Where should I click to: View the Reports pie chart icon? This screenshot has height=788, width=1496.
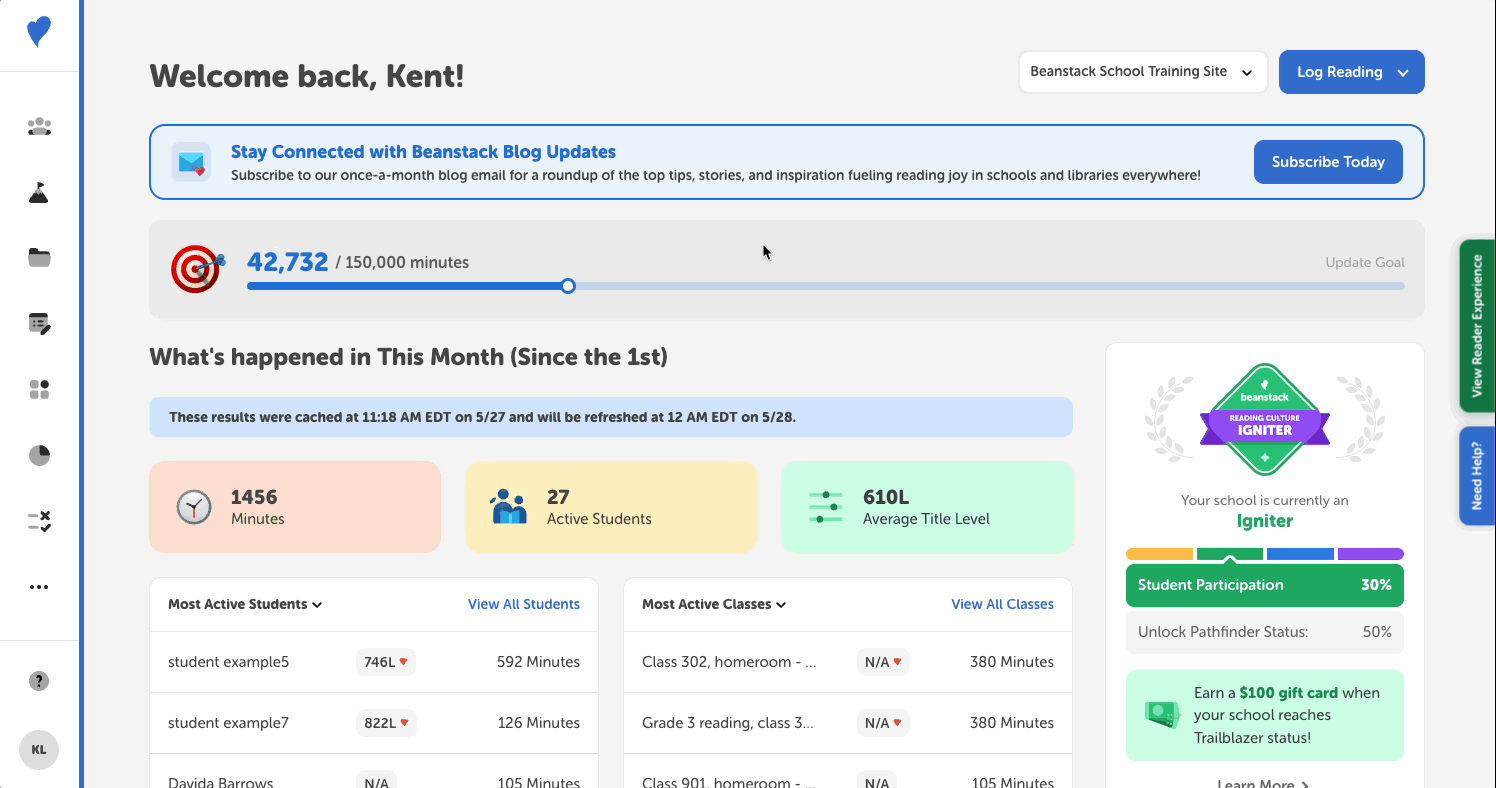click(39, 455)
